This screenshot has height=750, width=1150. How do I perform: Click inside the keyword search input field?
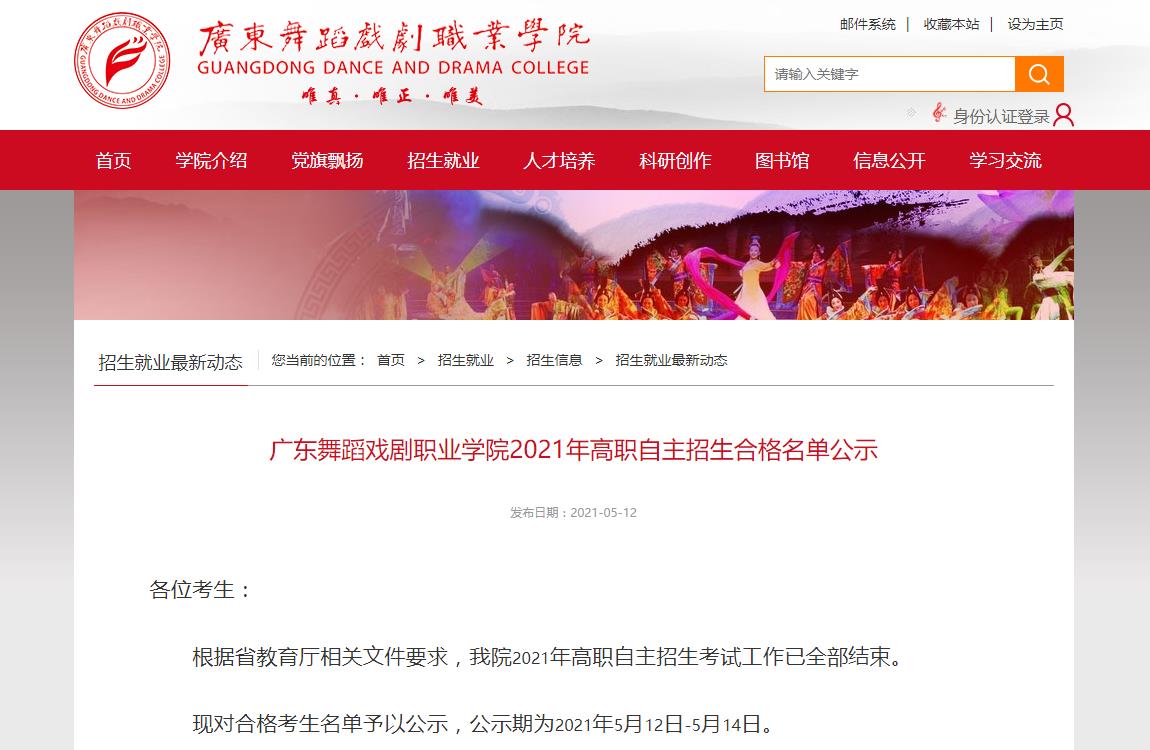[x=890, y=74]
